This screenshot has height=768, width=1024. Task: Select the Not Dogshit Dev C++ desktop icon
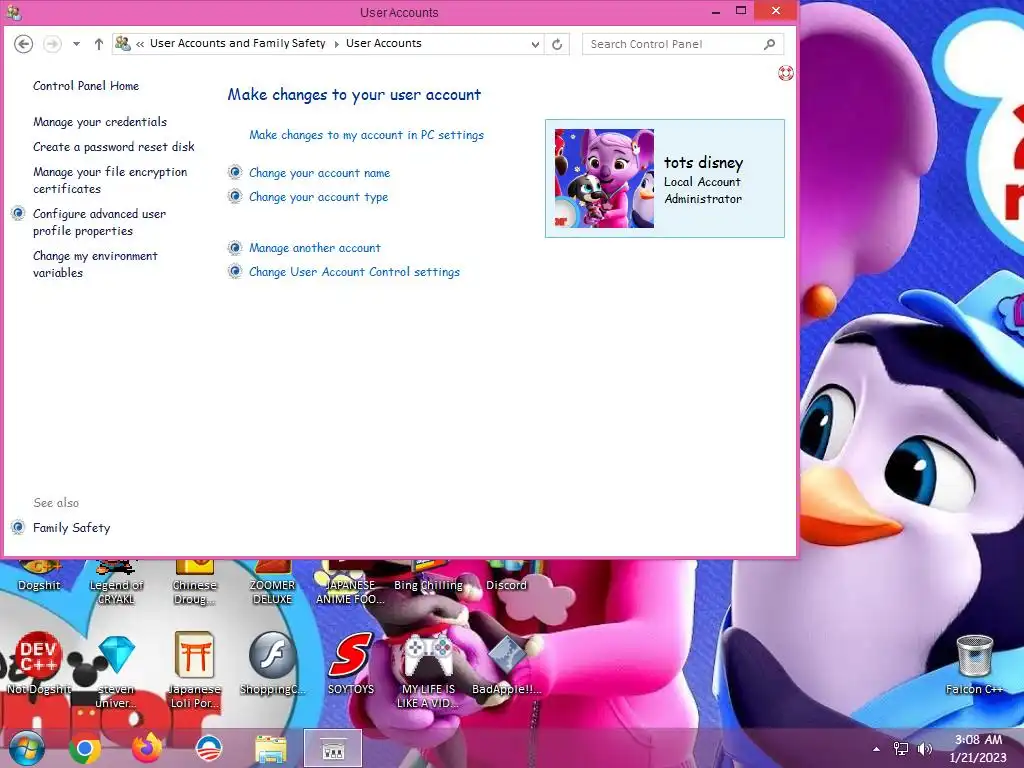click(x=39, y=664)
